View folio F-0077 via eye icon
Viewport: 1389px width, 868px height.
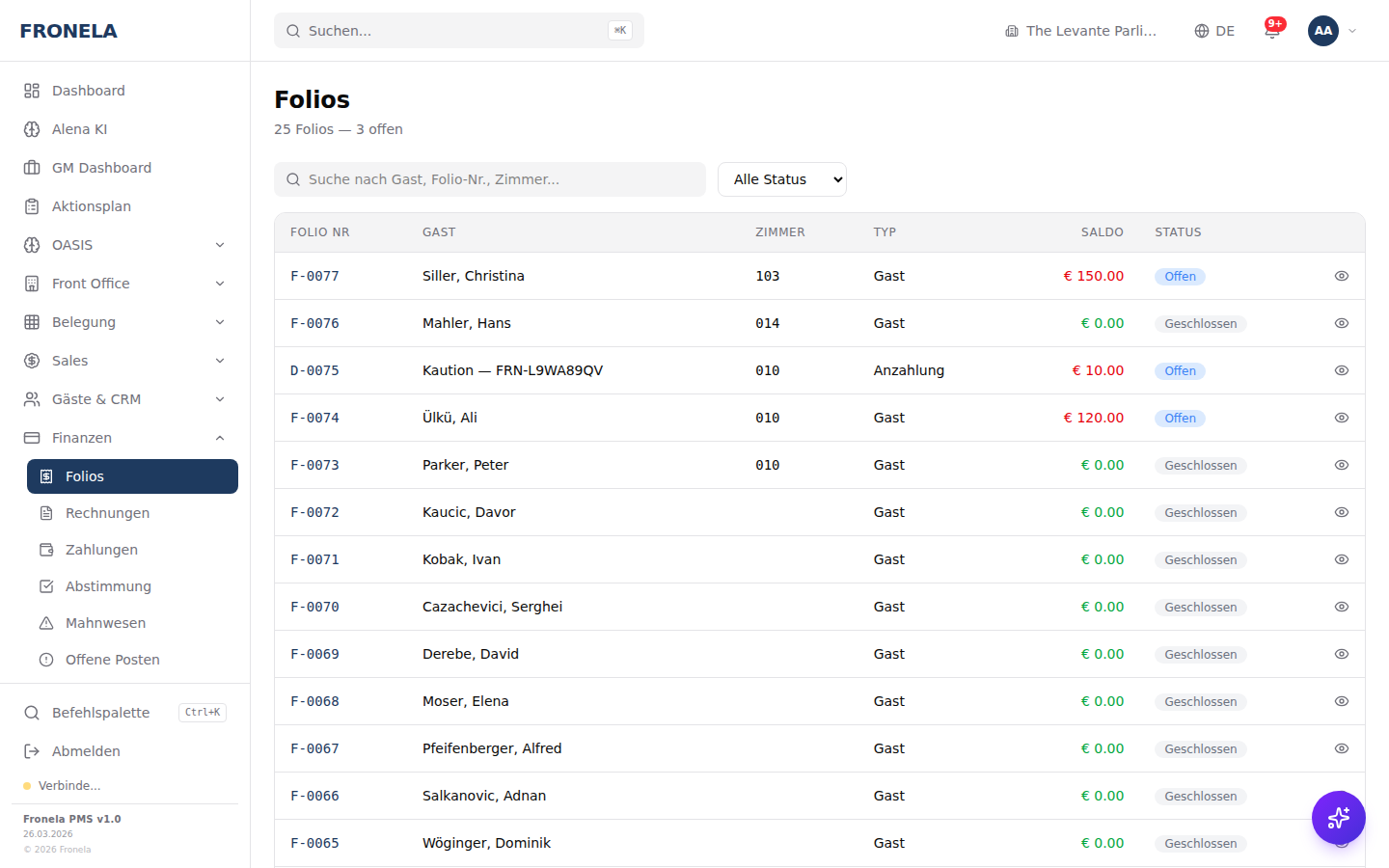tap(1341, 276)
